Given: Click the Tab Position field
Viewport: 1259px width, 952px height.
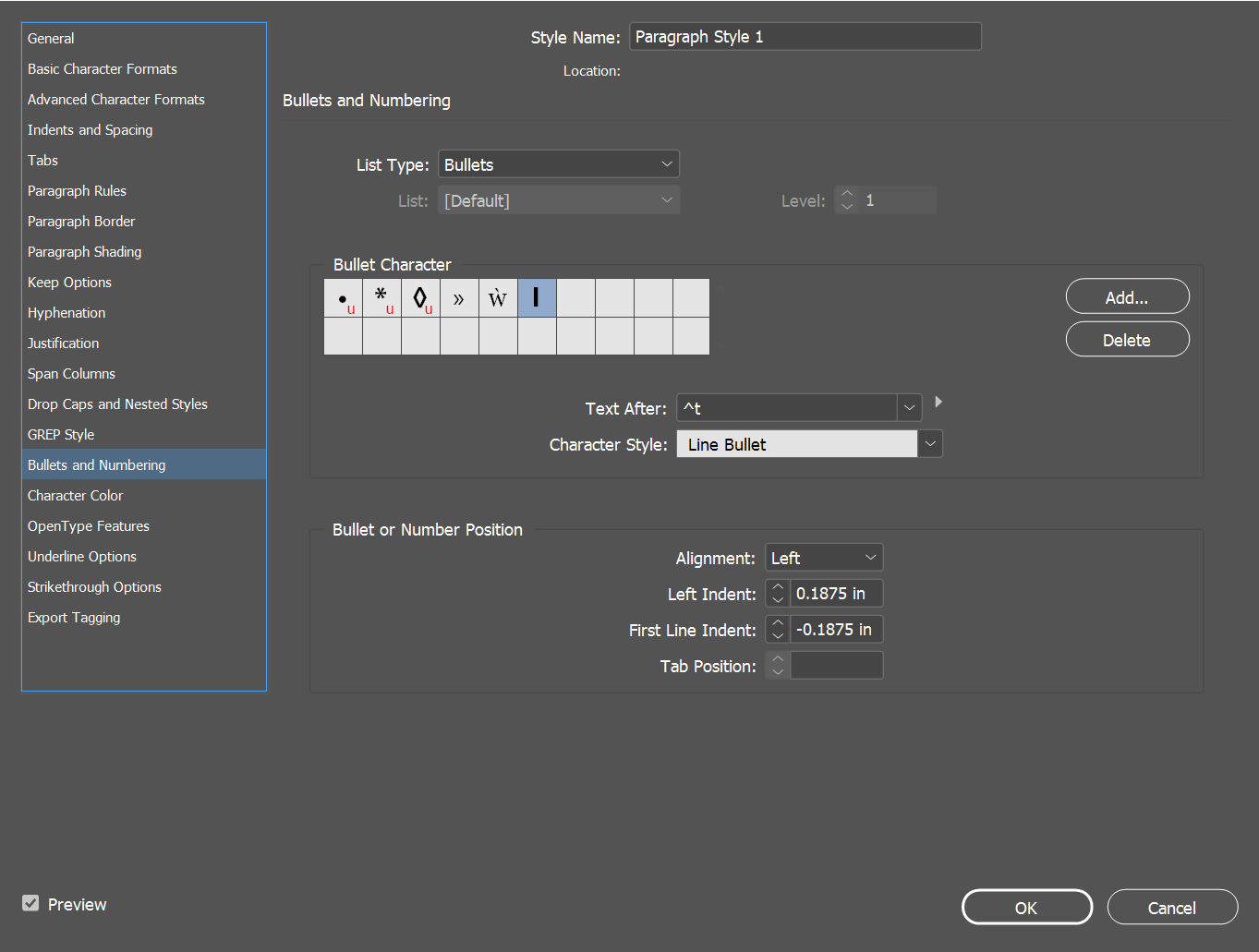Looking at the screenshot, I should pyautogui.click(x=836, y=666).
